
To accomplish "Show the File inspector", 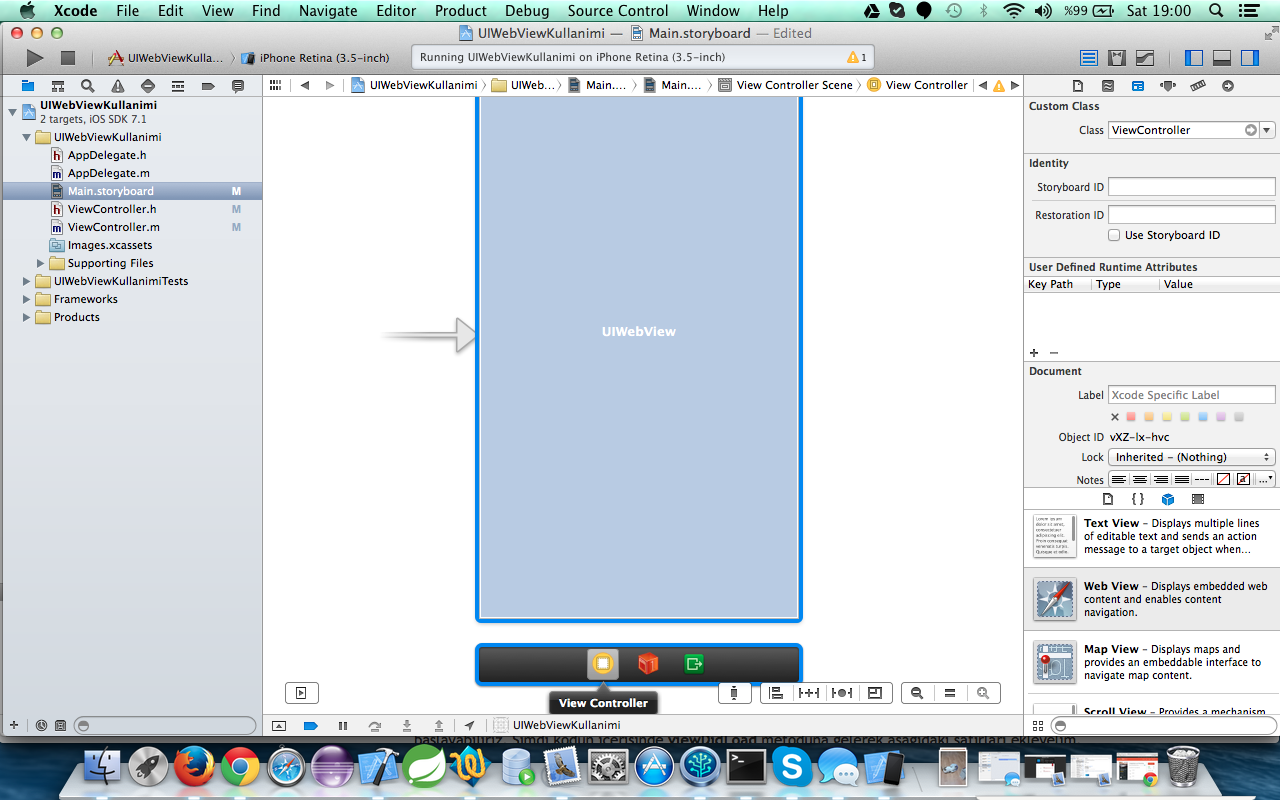I will (x=1078, y=86).
